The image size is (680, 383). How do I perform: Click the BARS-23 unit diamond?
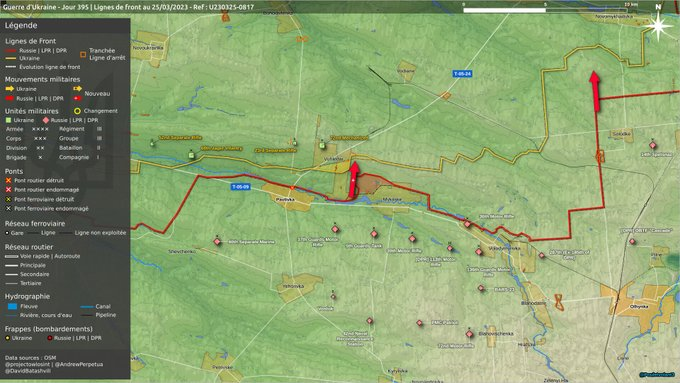pos(481,288)
